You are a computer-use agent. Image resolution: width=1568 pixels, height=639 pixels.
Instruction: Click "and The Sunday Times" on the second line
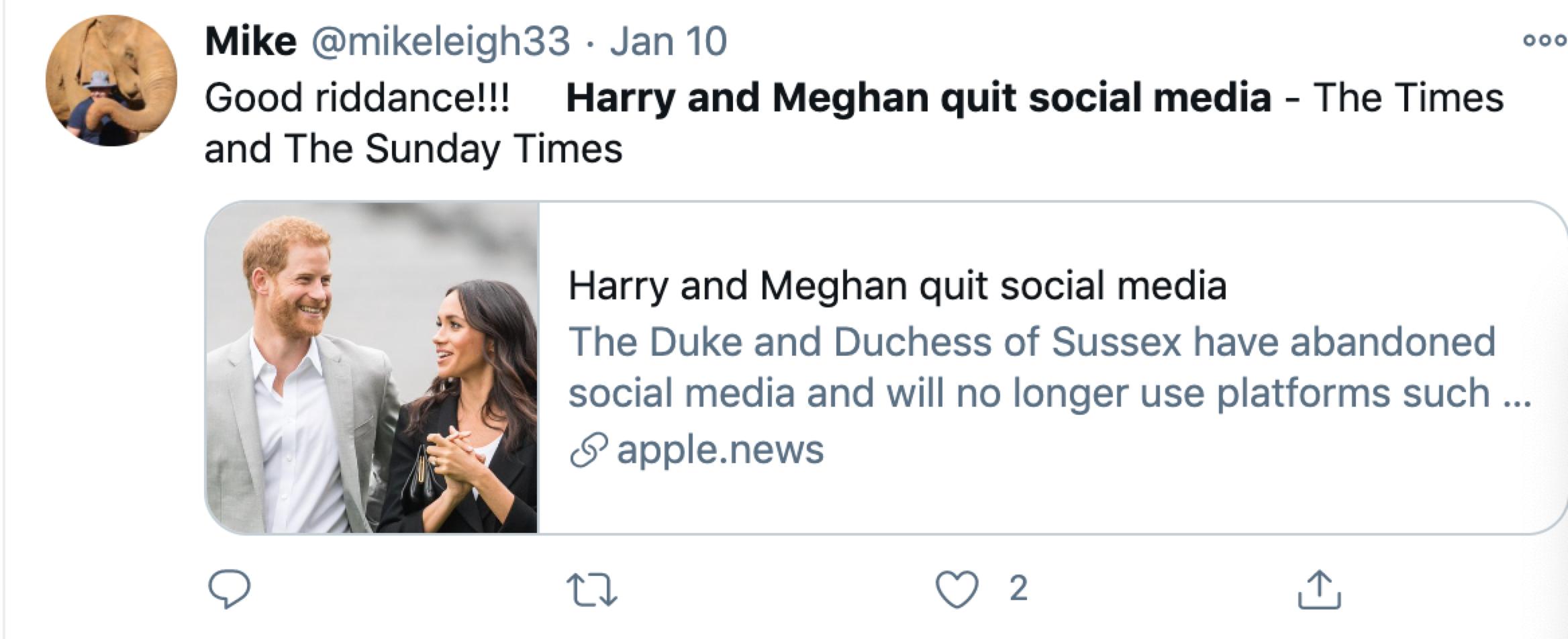click(413, 149)
